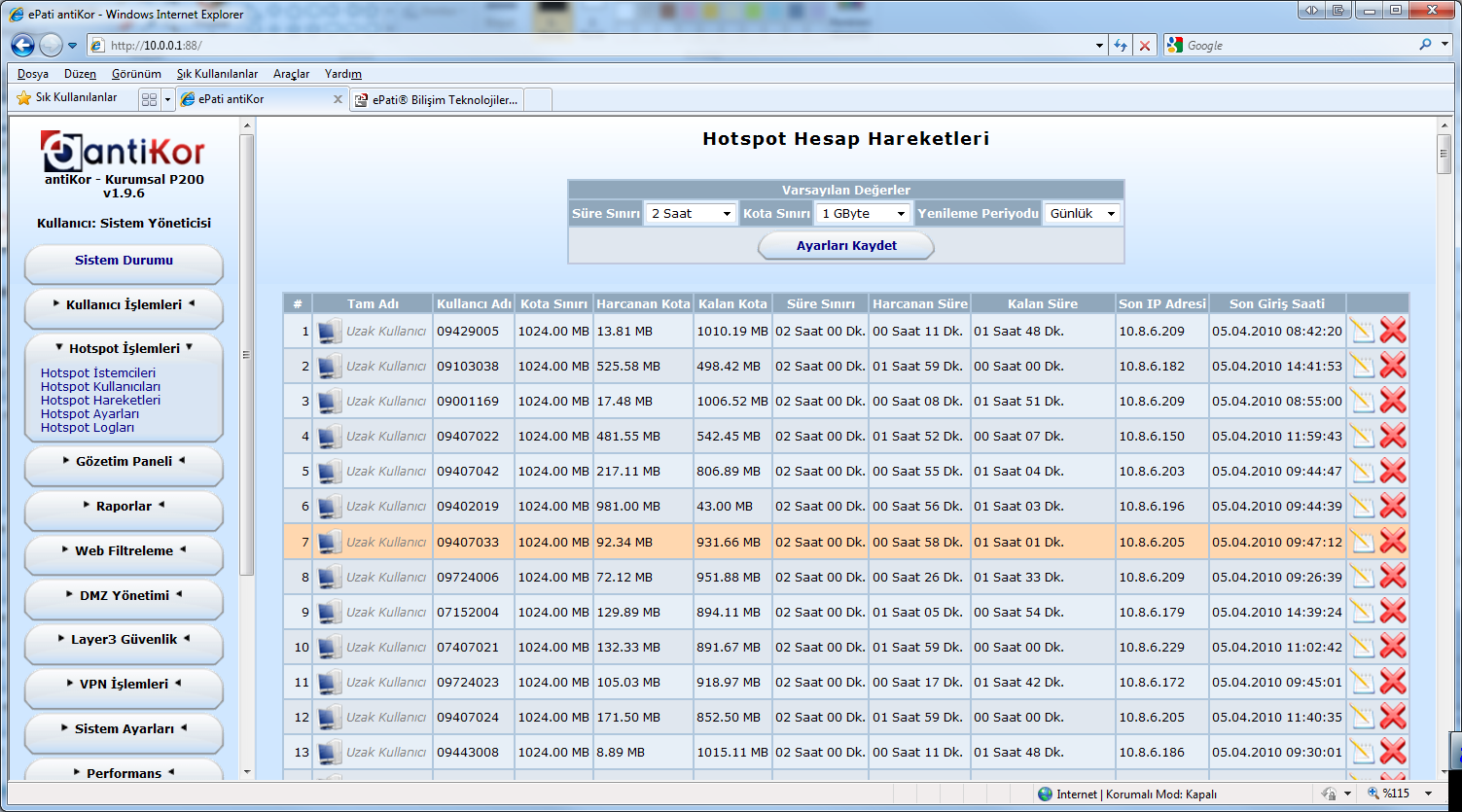Go back with browser back arrow
The width and height of the screenshot is (1462, 812).
[23, 45]
